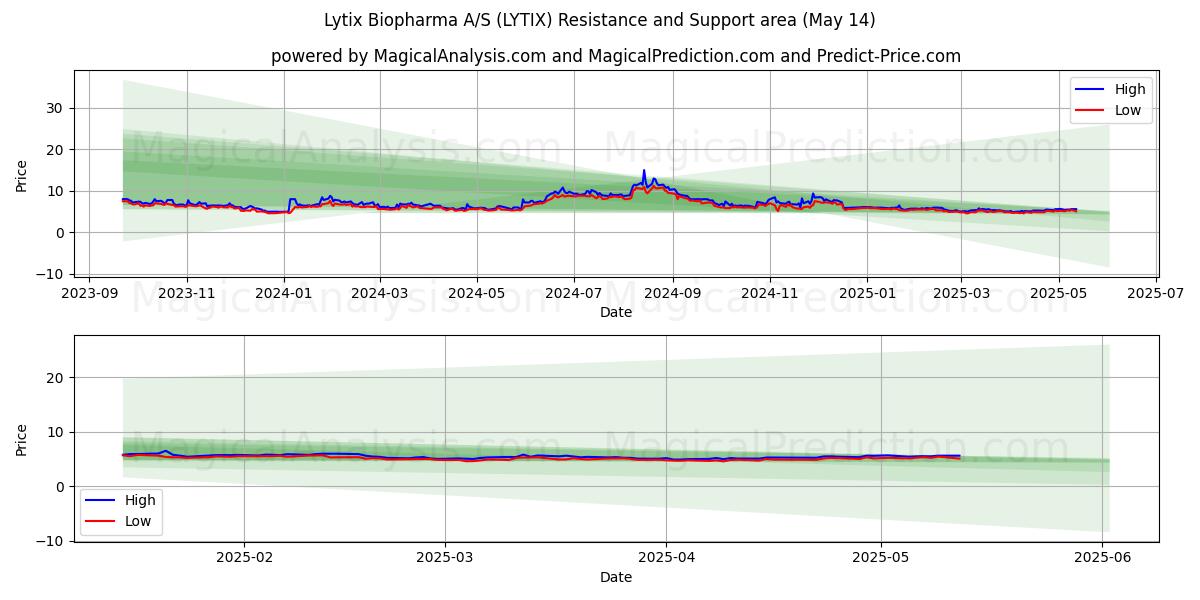Click the '2025-04' tick label in bottom chart
Screen dimensions: 1200x600
coord(667,558)
